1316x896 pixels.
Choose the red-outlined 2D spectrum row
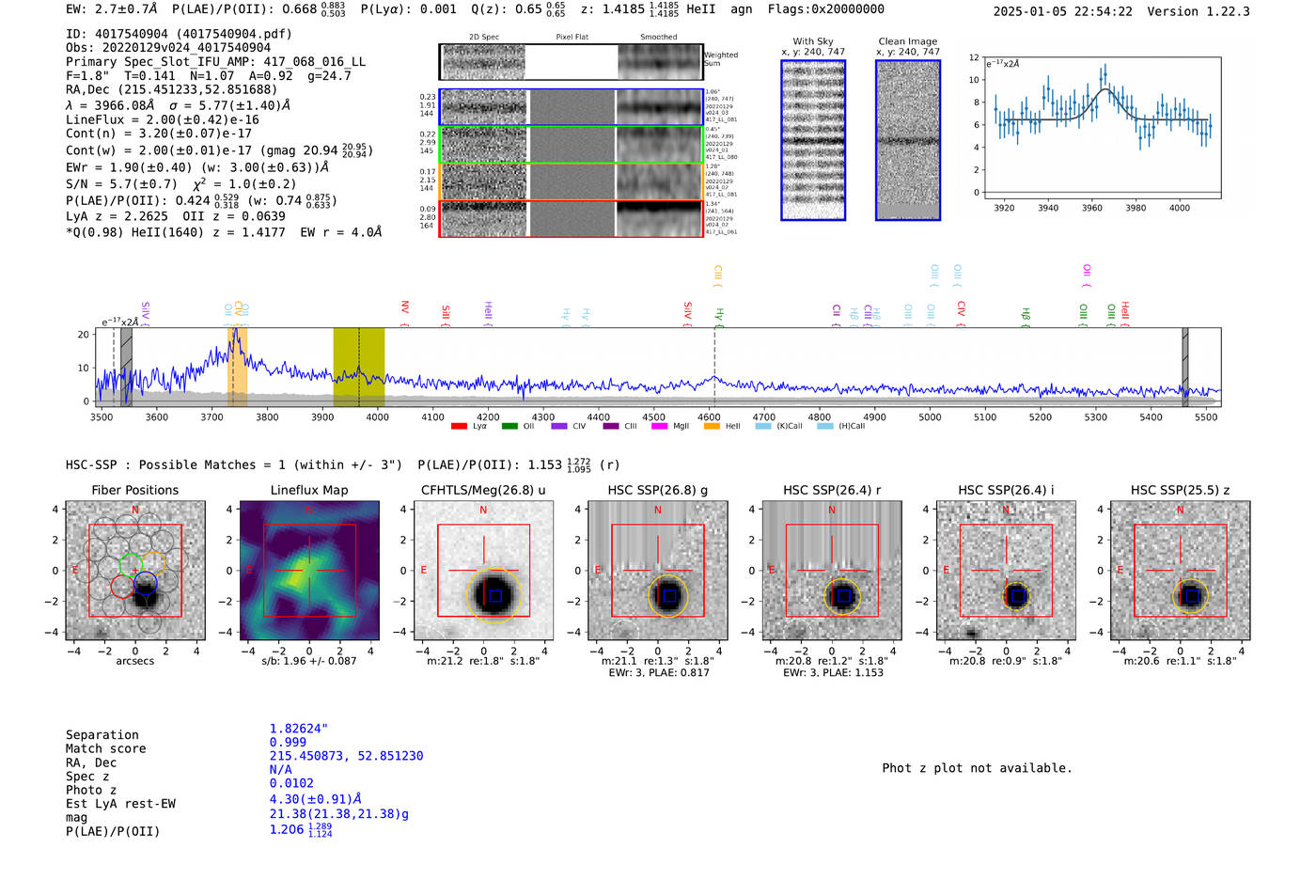coord(572,218)
